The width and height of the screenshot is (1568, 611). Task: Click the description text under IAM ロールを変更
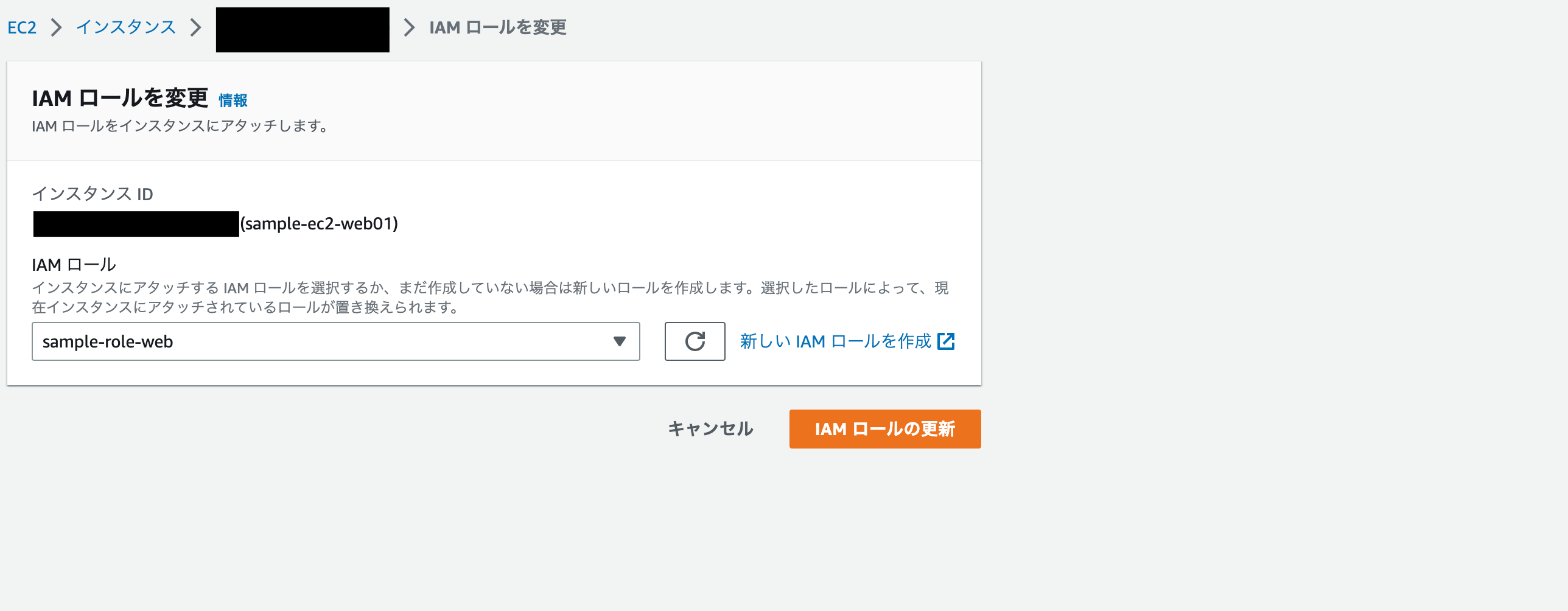tap(180, 127)
